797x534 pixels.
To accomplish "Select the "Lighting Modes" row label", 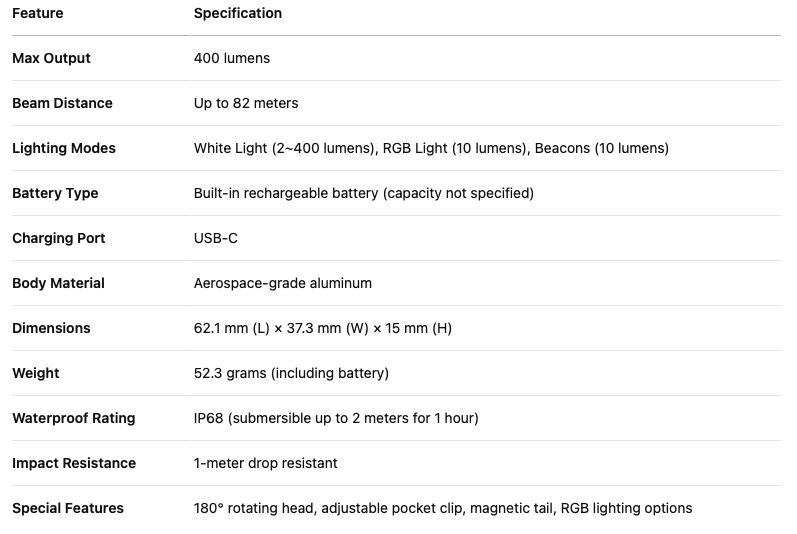I will pyautogui.click(x=64, y=148).
